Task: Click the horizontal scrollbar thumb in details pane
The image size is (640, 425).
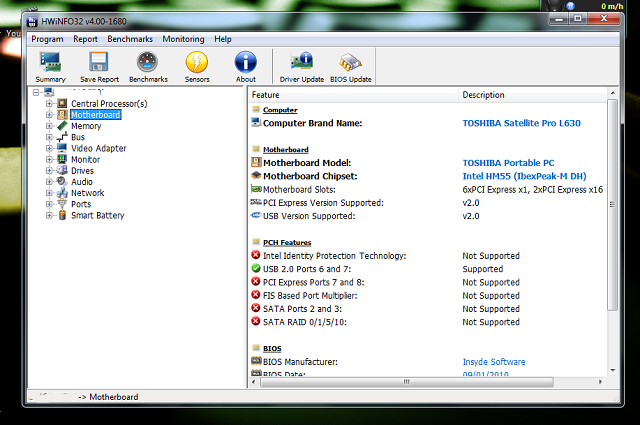Action: [407, 382]
